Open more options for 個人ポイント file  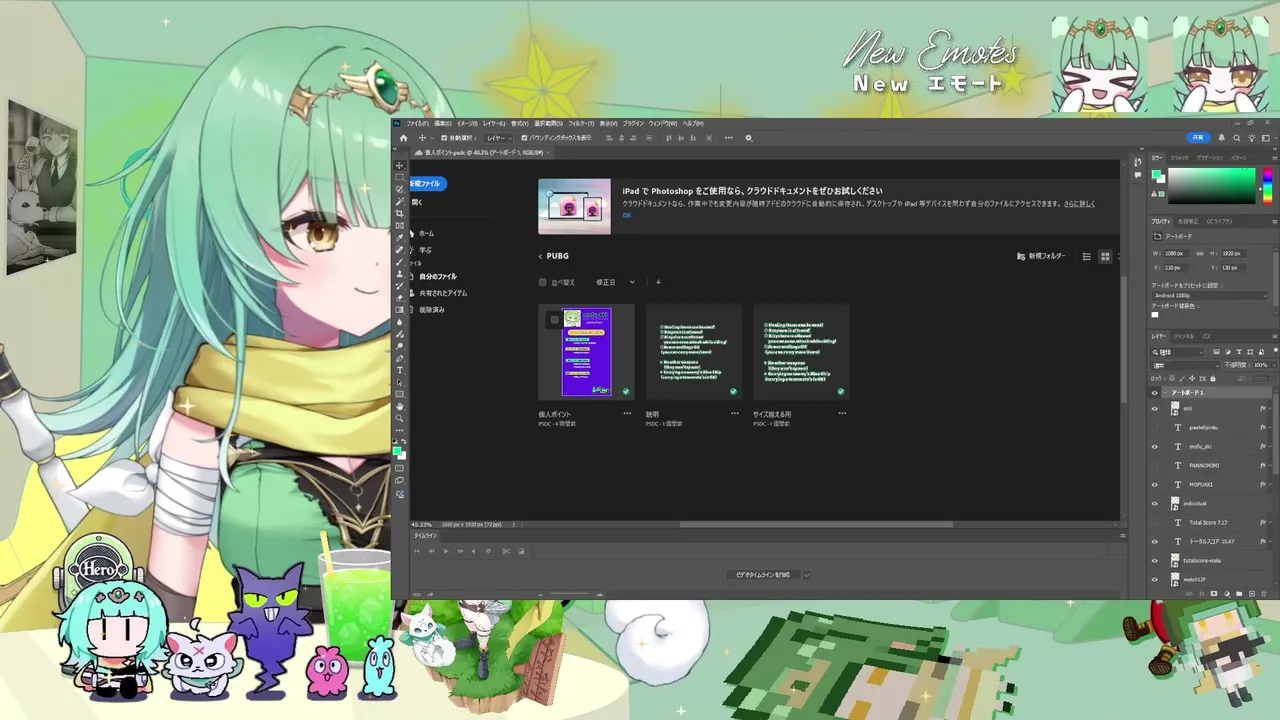[x=627, y=413]
